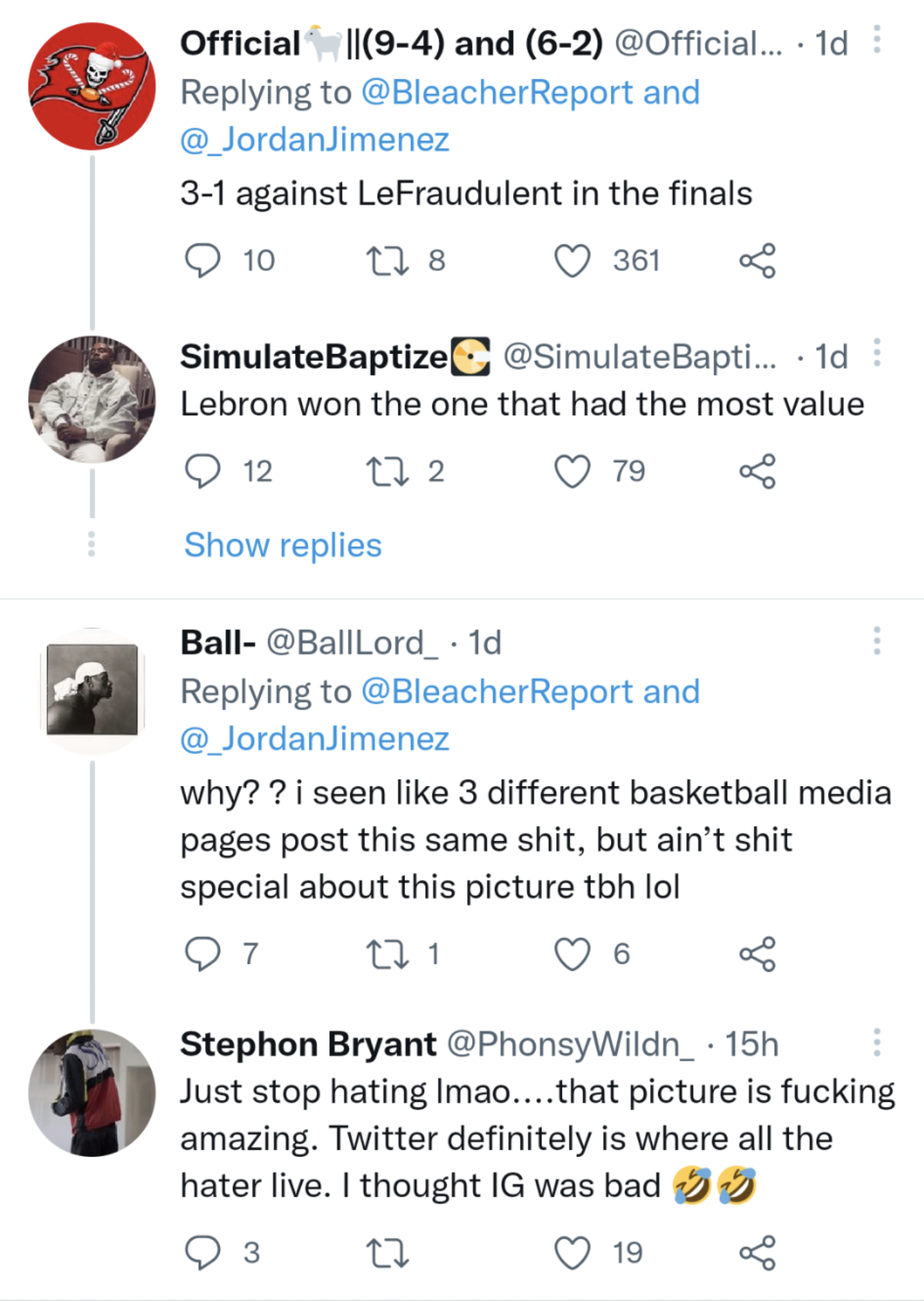View the Buccaneers flag profile picture
Image resolution: width=924 pixels, height=1302 pixels.
(x=92, y=86)
